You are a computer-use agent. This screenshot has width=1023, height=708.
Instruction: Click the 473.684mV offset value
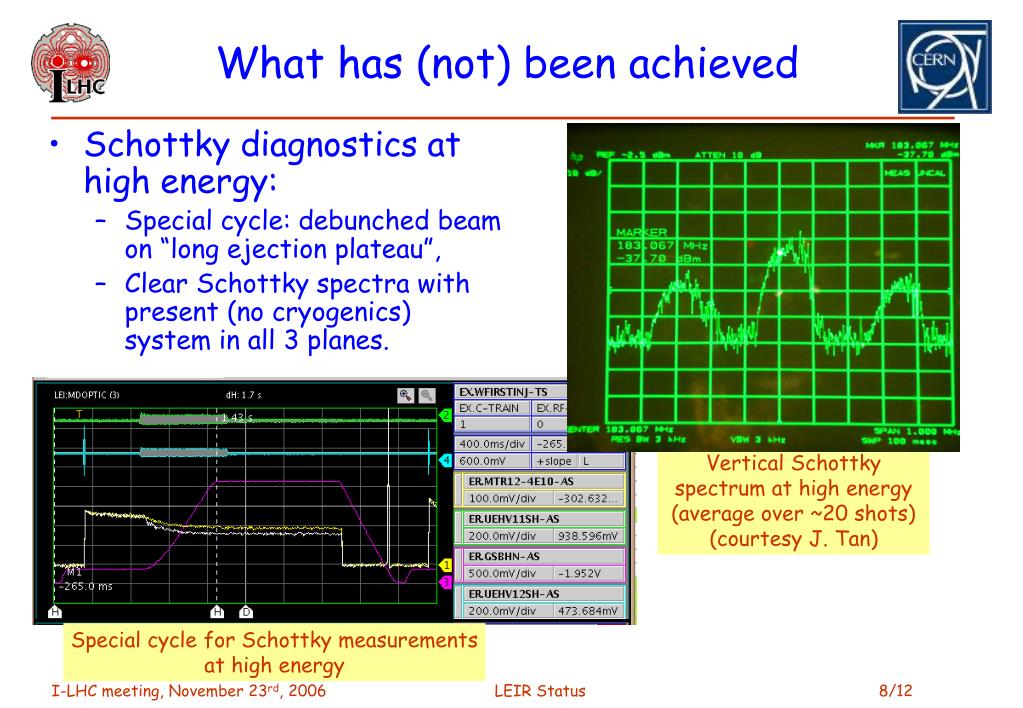click(590, 611)
